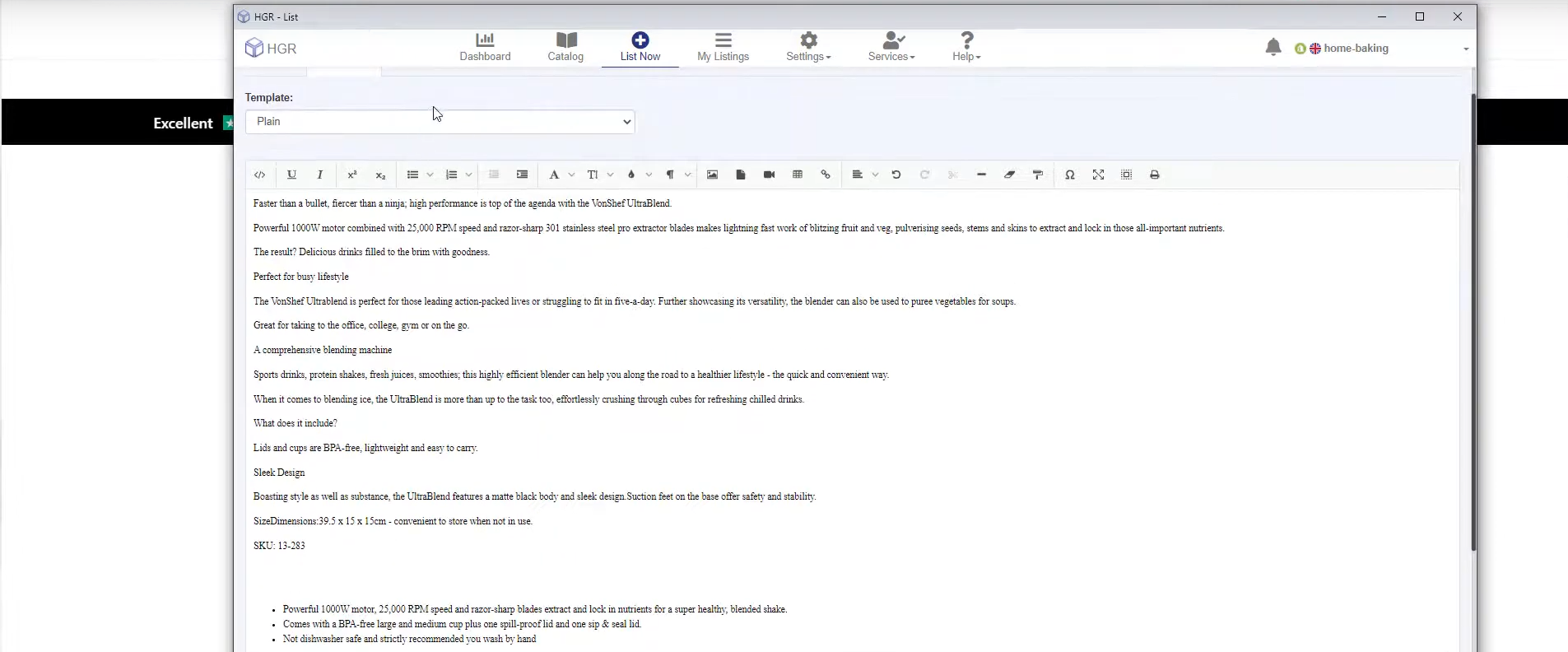
Task: Apply subscript formatting
Action: (380, 175)
